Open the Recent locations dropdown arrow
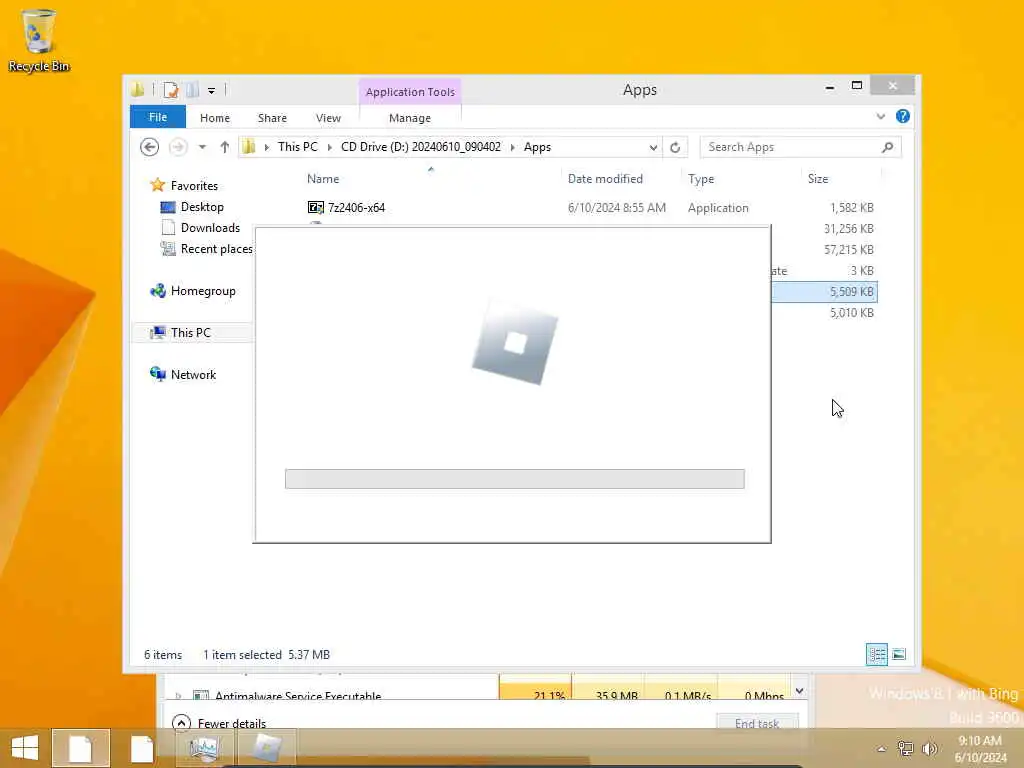Image resolution: width=1024 pixels, height=768 pixels. coord(202,147)
